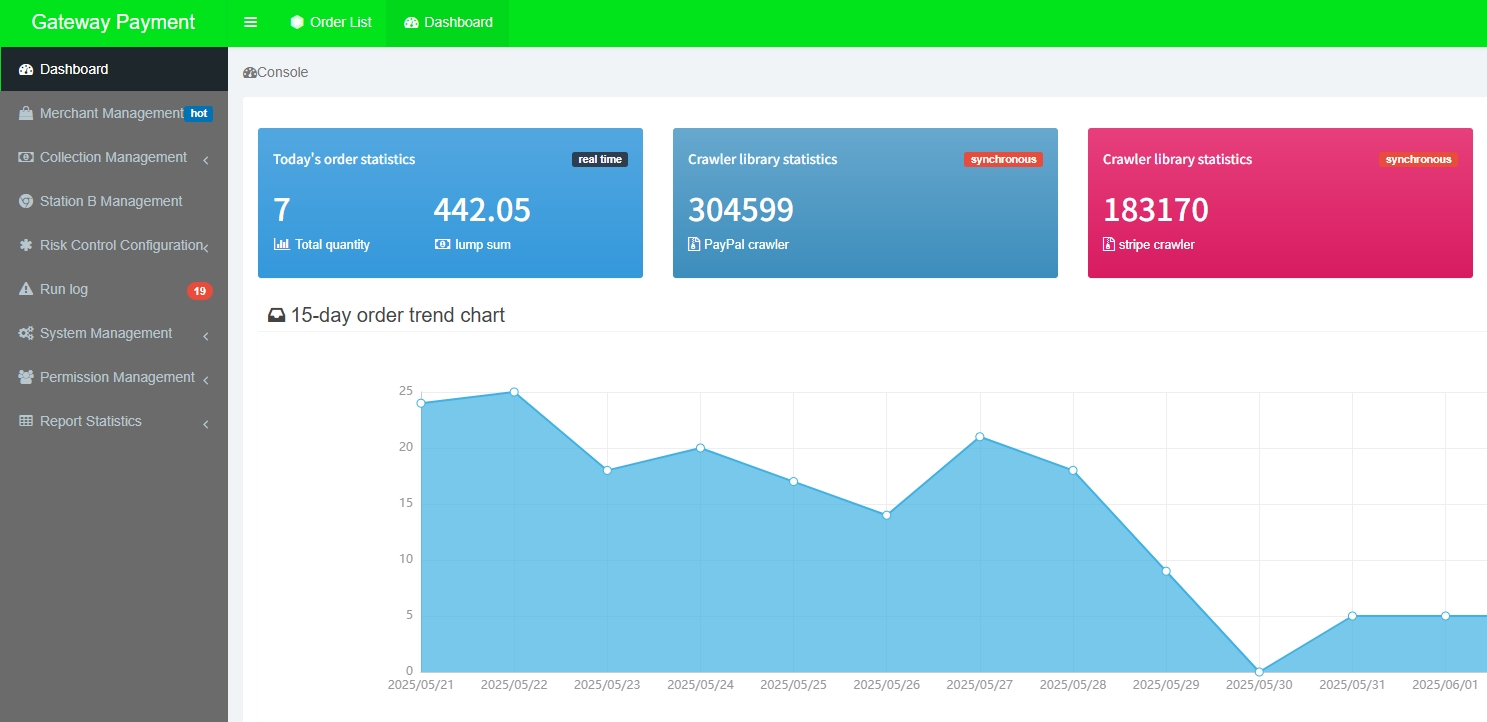Click the Merchant Management bag icon
Viewport: 1487px width, 722px height.
[x=26, y=113]
